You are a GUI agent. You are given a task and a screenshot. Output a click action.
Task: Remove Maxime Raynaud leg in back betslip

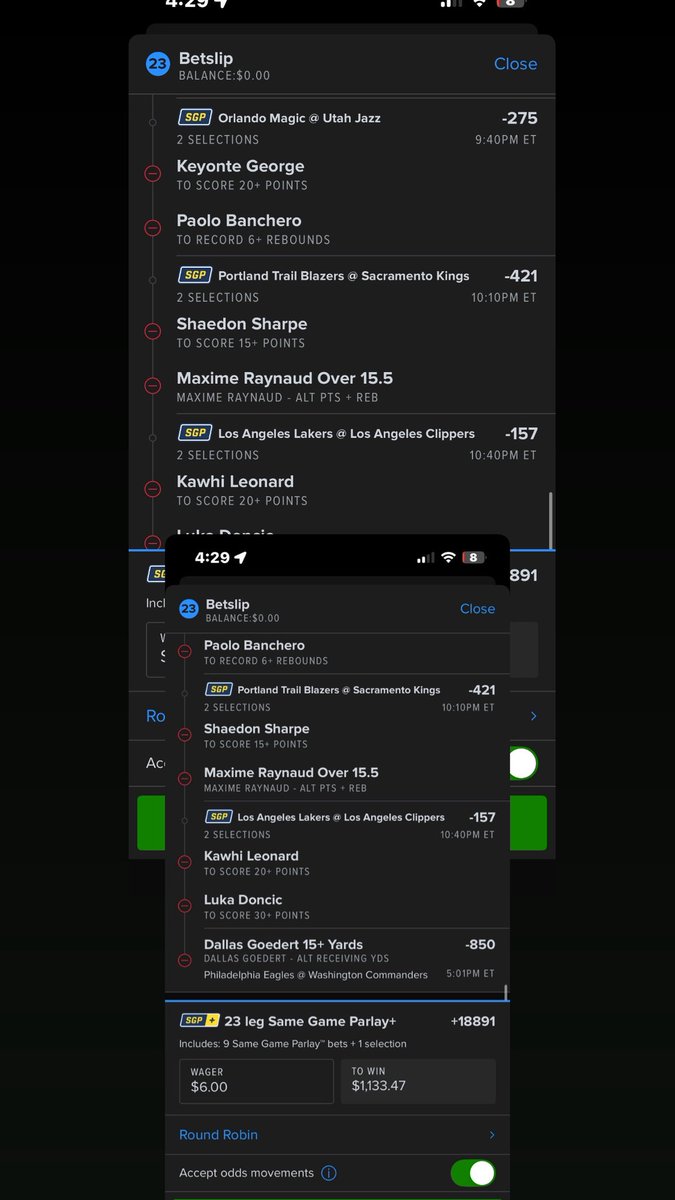click(153, 386)
